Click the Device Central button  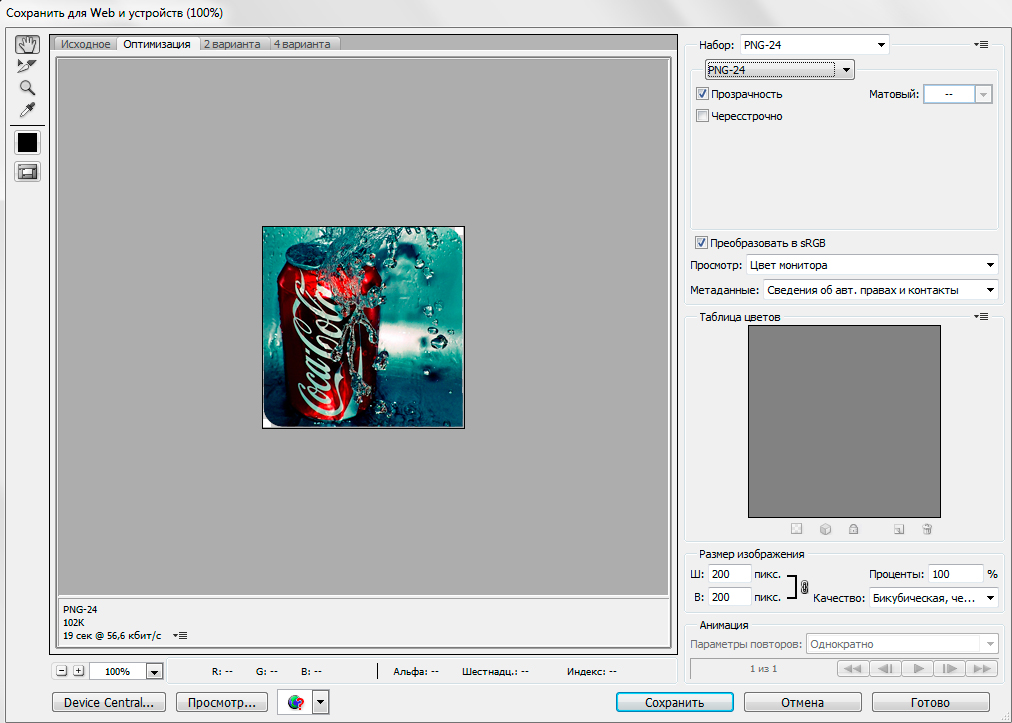109,702
